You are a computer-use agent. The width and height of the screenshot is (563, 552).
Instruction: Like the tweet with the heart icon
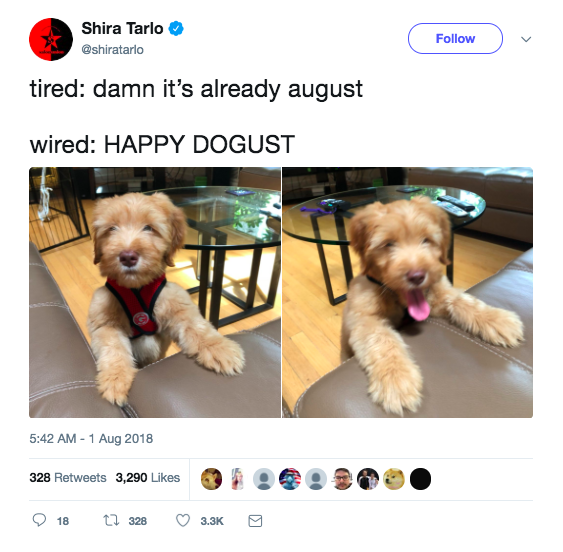click(x=183, y=520)
